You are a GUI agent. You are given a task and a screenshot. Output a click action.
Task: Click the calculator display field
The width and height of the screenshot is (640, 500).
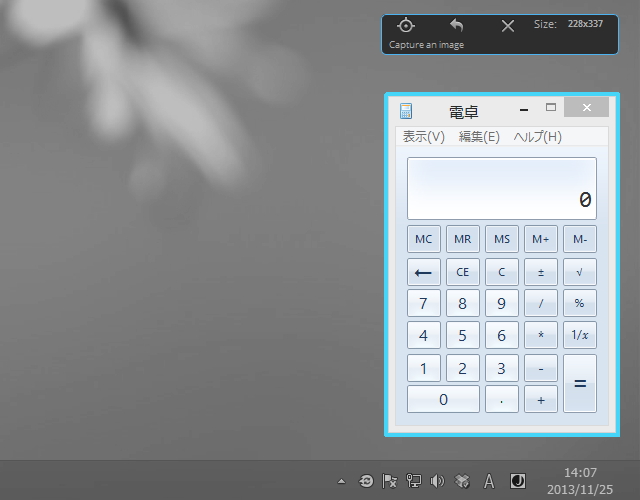pos(502,189)
